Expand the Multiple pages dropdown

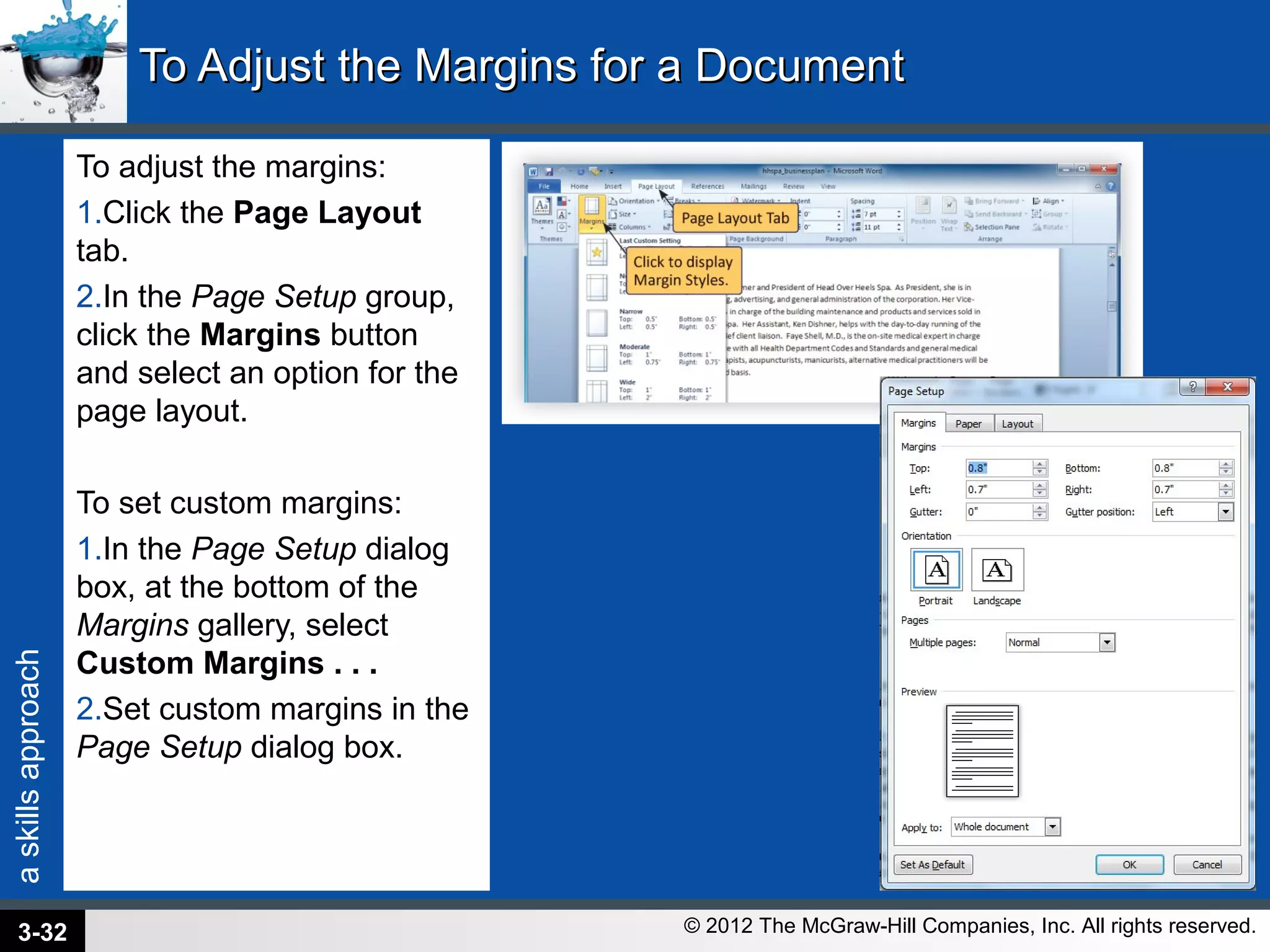[1107, 643]
